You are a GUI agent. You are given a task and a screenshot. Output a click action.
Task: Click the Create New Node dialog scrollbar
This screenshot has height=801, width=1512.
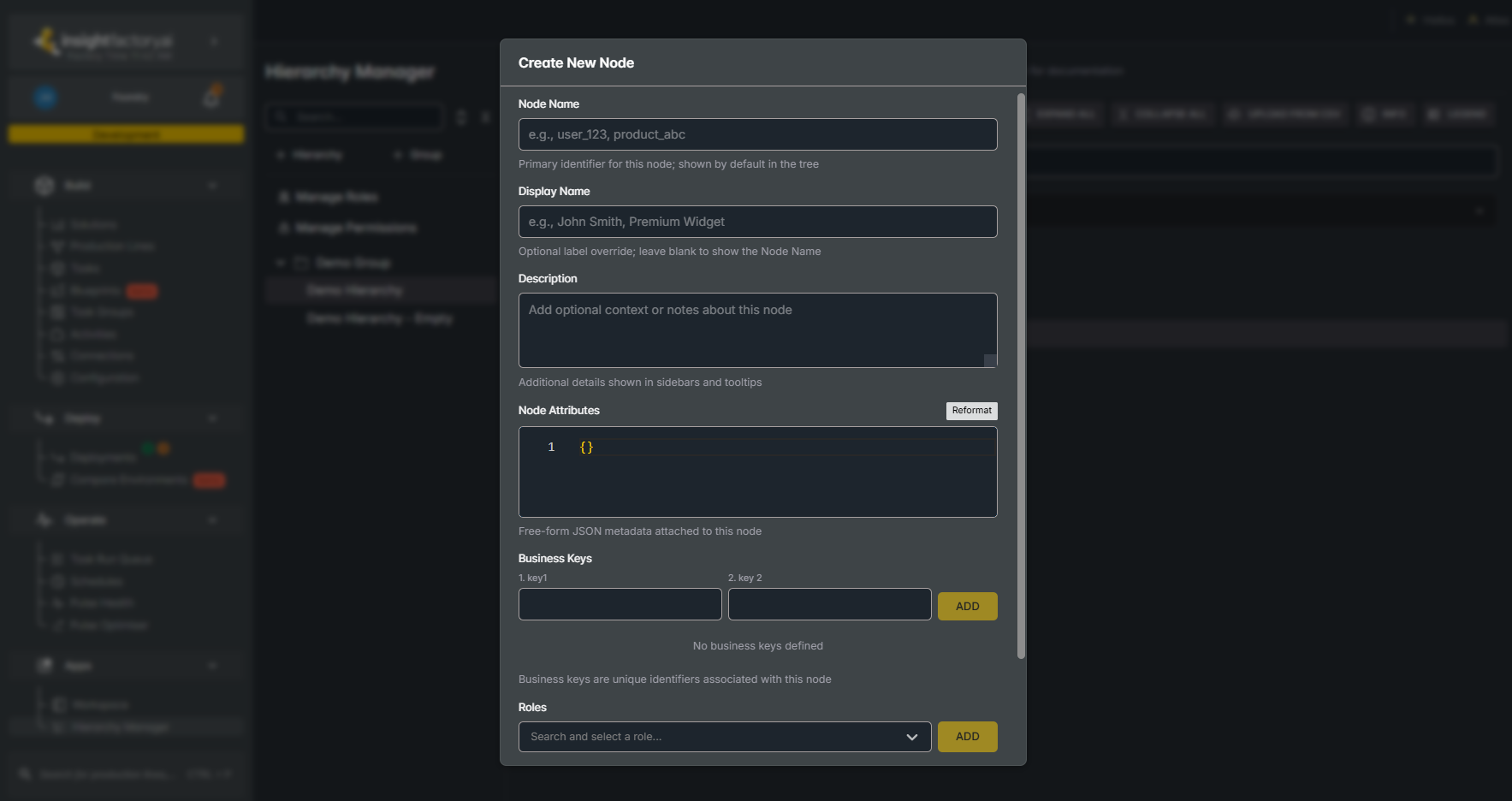tap(1021, 377)
